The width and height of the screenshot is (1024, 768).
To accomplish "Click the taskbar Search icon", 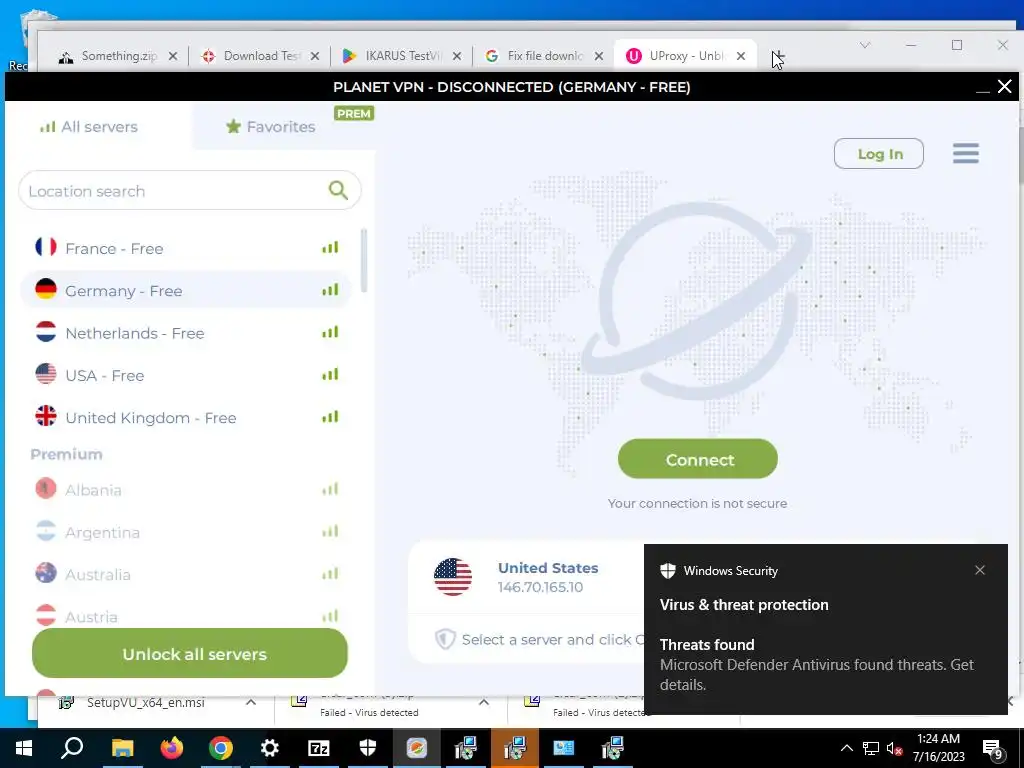I will (x=72, y=748).
